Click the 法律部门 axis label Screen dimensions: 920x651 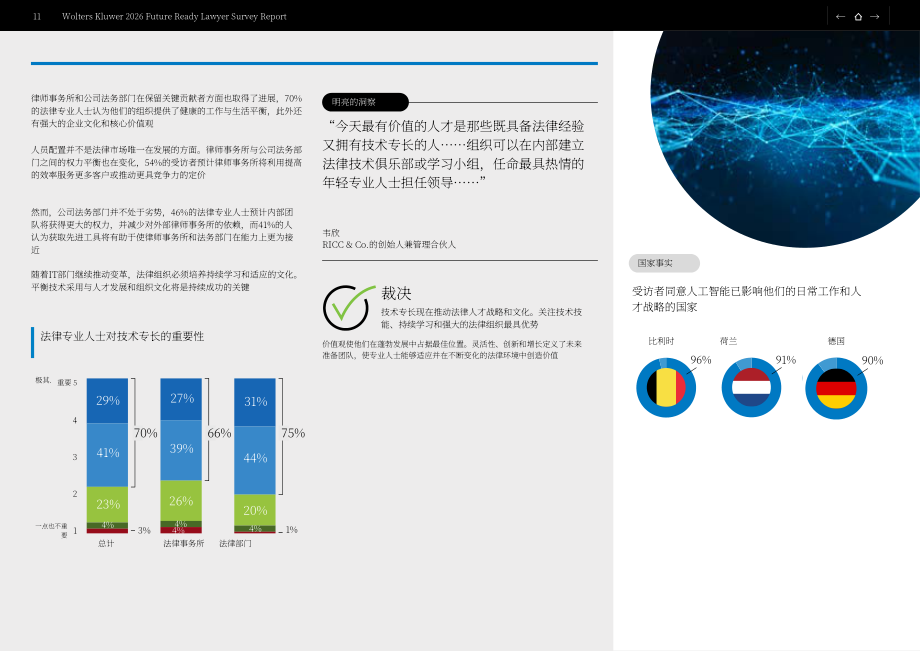coord(235,544)
